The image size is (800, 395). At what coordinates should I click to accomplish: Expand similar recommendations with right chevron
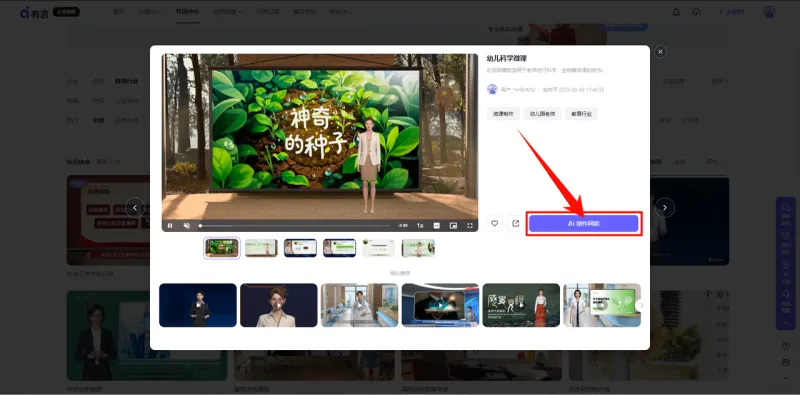641,305
